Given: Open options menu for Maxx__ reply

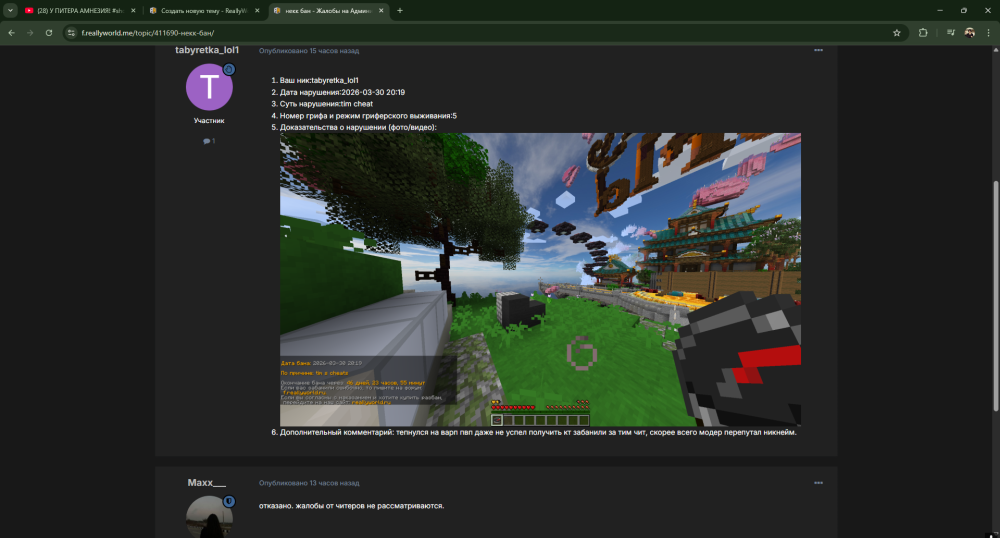Looking at the screenshot, I should [818, 483].
